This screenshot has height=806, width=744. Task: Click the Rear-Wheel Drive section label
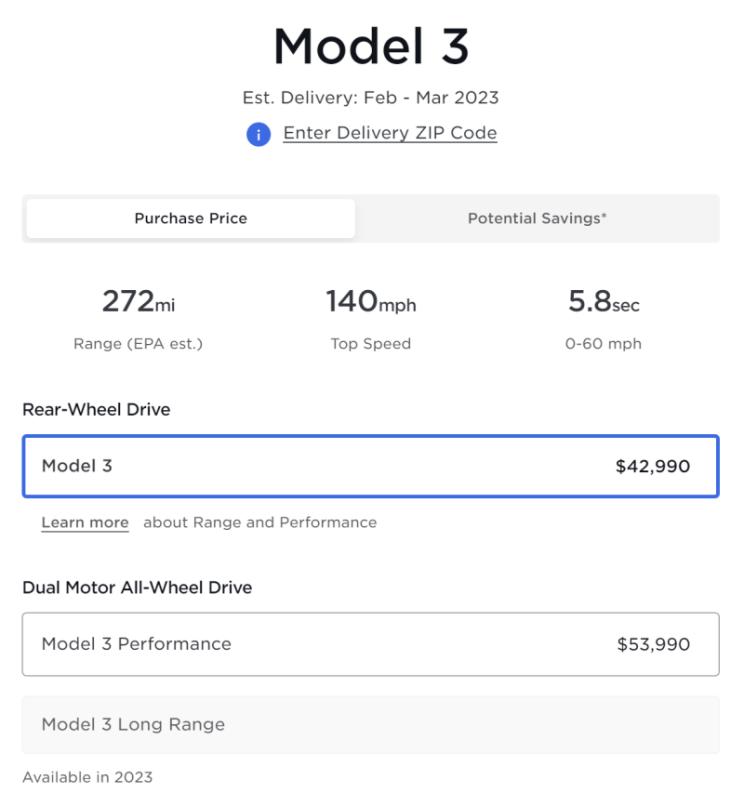tap(96, 410)
